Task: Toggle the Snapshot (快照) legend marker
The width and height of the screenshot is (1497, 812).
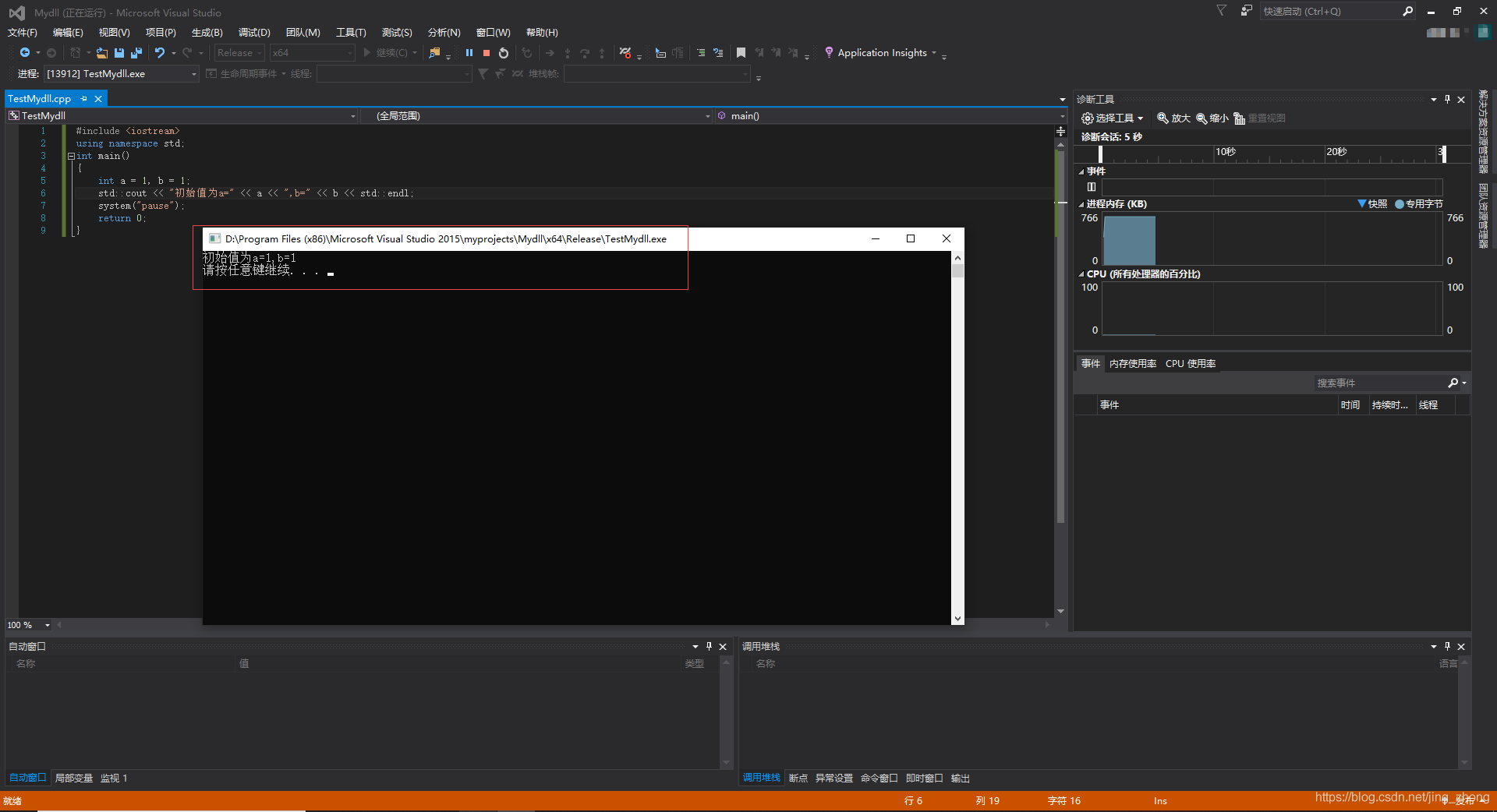Action: 1361,203
